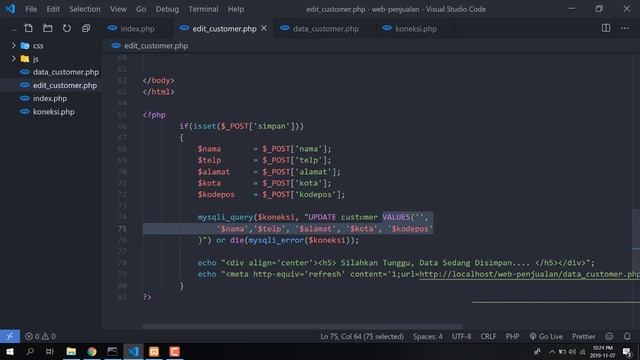Open the View menu
The image size is (640, 360).
pos(118,9)
